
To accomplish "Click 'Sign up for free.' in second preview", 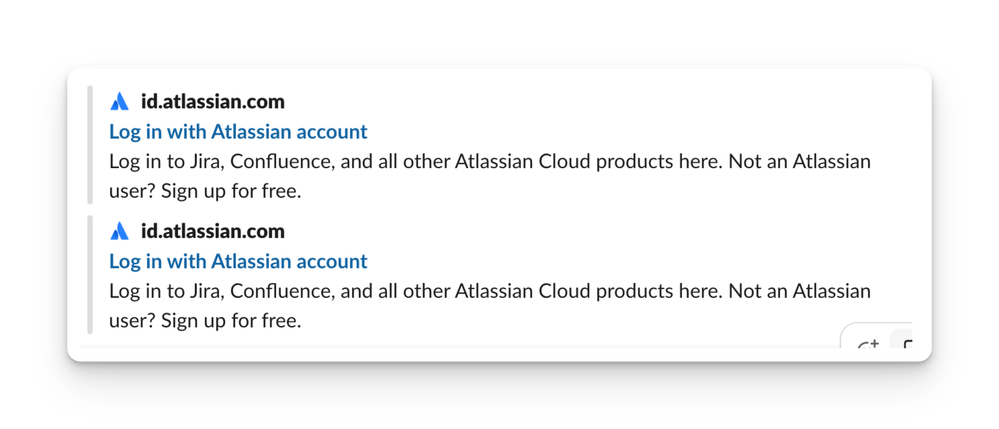I will pyautogui.click(x=231, y=321).
